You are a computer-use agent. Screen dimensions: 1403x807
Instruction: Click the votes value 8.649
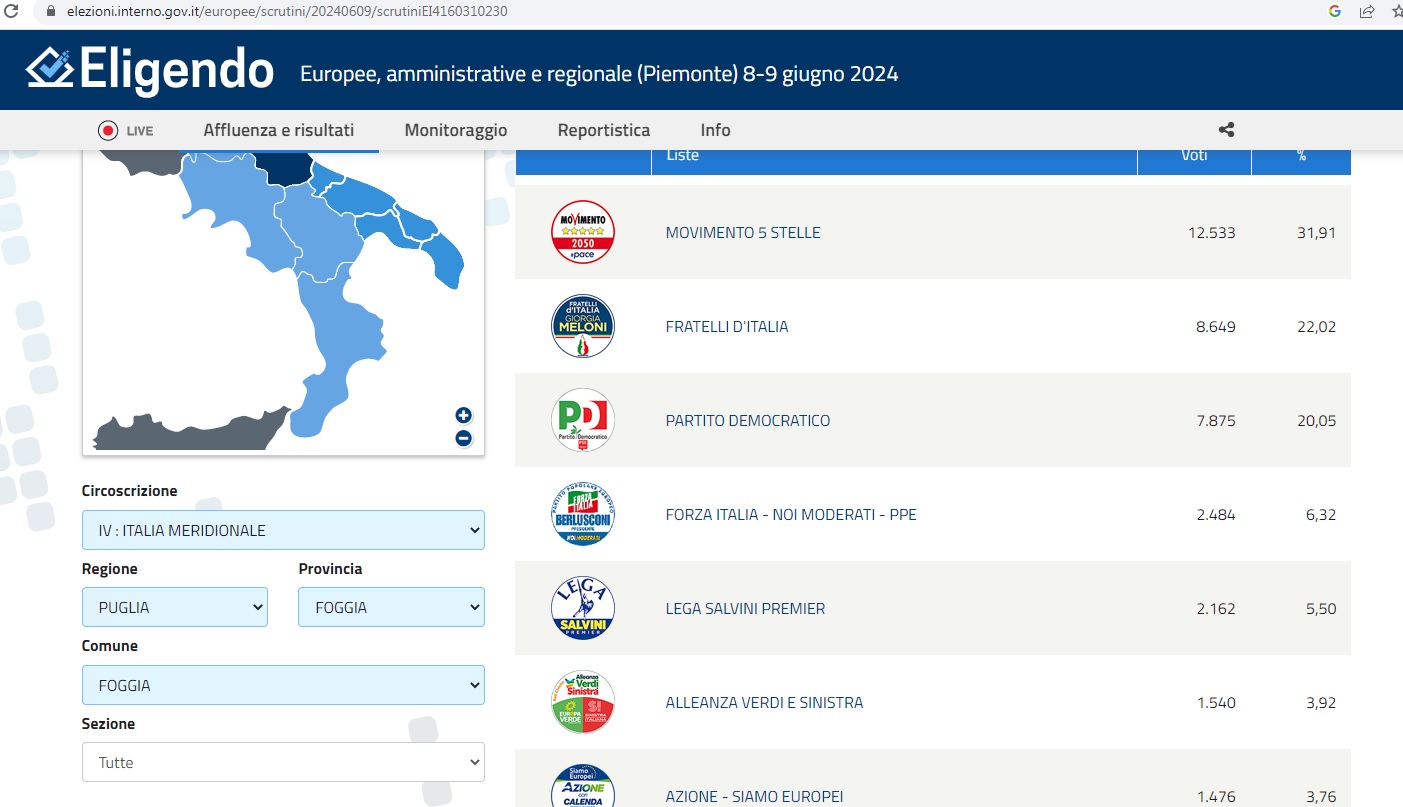tap(1216, 326)
